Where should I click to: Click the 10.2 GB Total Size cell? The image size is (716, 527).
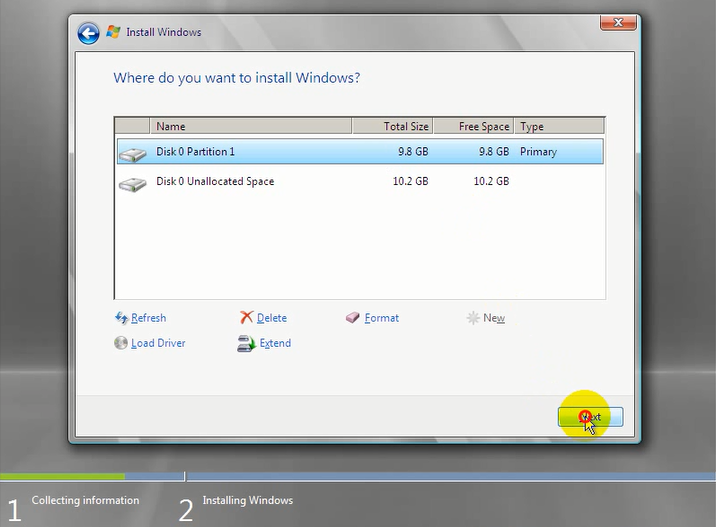pos(411,181)
